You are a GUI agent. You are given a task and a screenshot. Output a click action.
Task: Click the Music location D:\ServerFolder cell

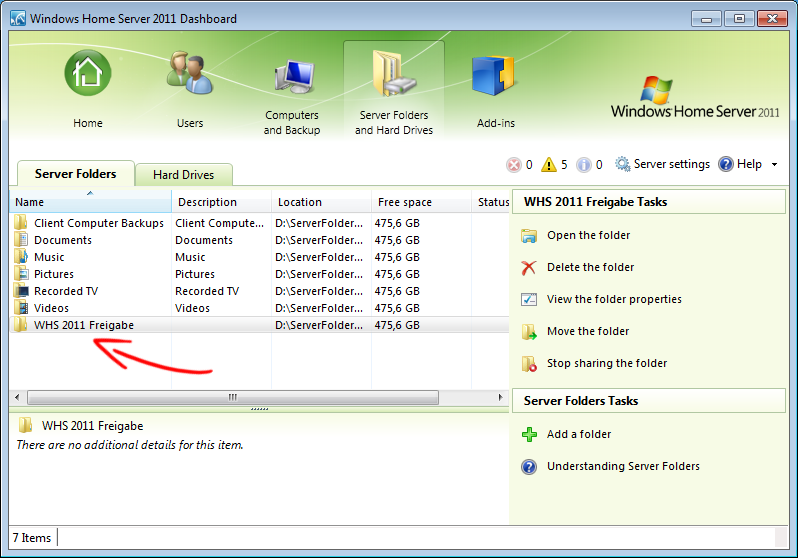pyautogui.click(x=319, y=257)
